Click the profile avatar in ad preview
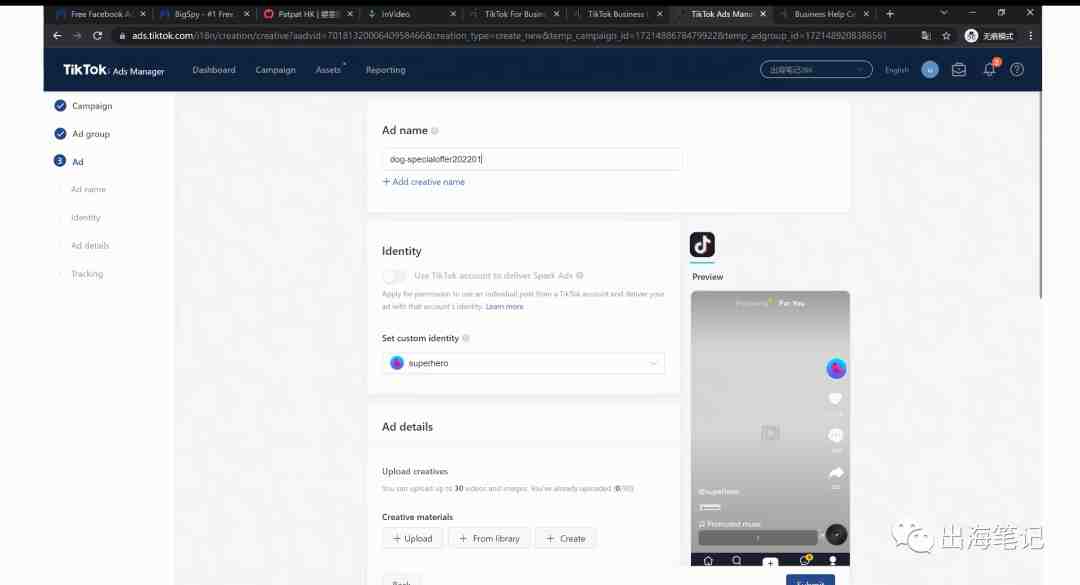This screenshot has height=585, width=1080. click(x=836, y=369)
